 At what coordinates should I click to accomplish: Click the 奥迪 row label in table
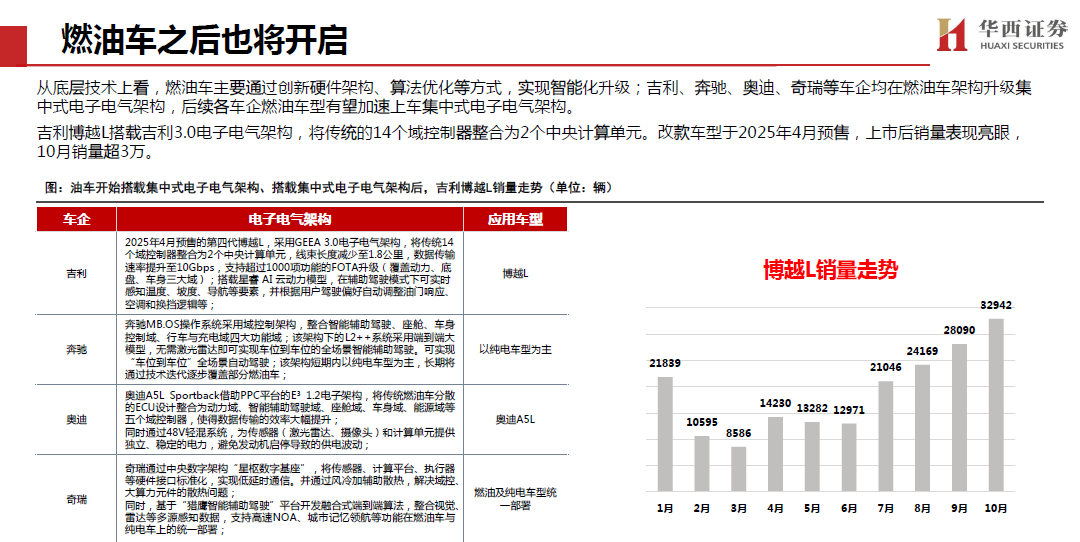coord(76,419)
